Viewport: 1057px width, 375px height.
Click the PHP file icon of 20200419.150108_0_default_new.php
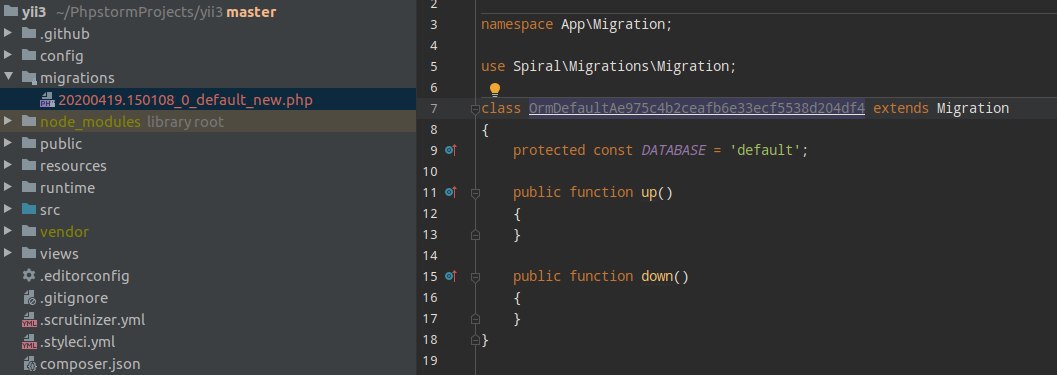click(47, 100)
